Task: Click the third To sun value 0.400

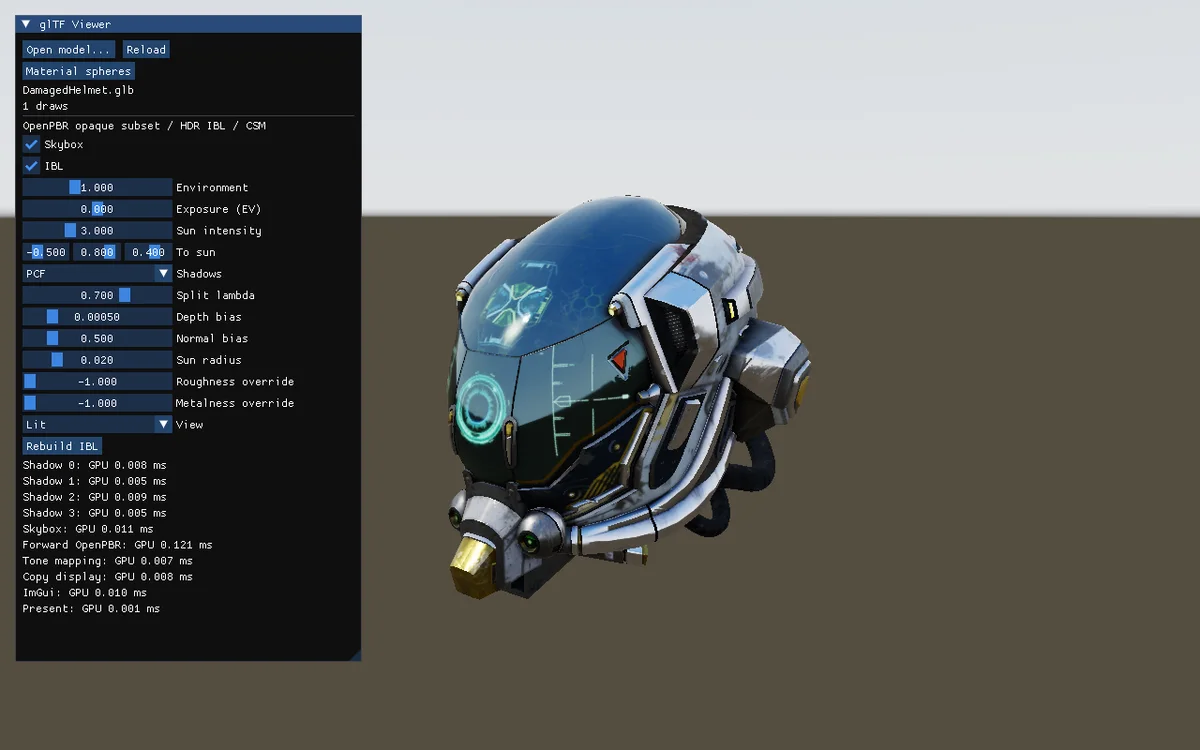Action: [x=148, y=252]
